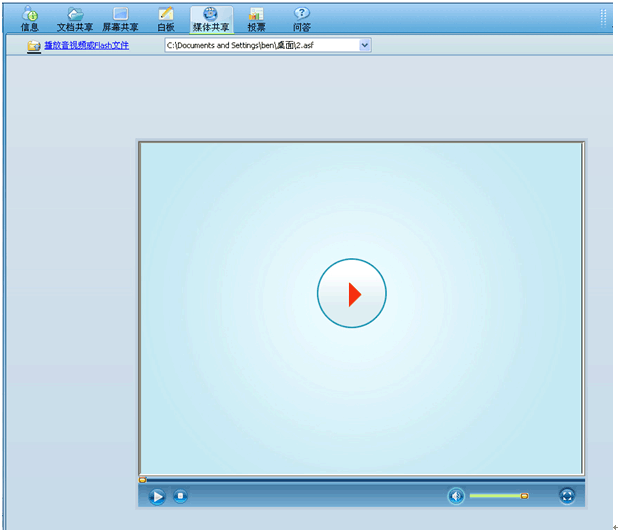Select the 媒体共享 media sharing tab
This screenshot has height=530, width=618.
pyautogui.click(x=211, y=19)
